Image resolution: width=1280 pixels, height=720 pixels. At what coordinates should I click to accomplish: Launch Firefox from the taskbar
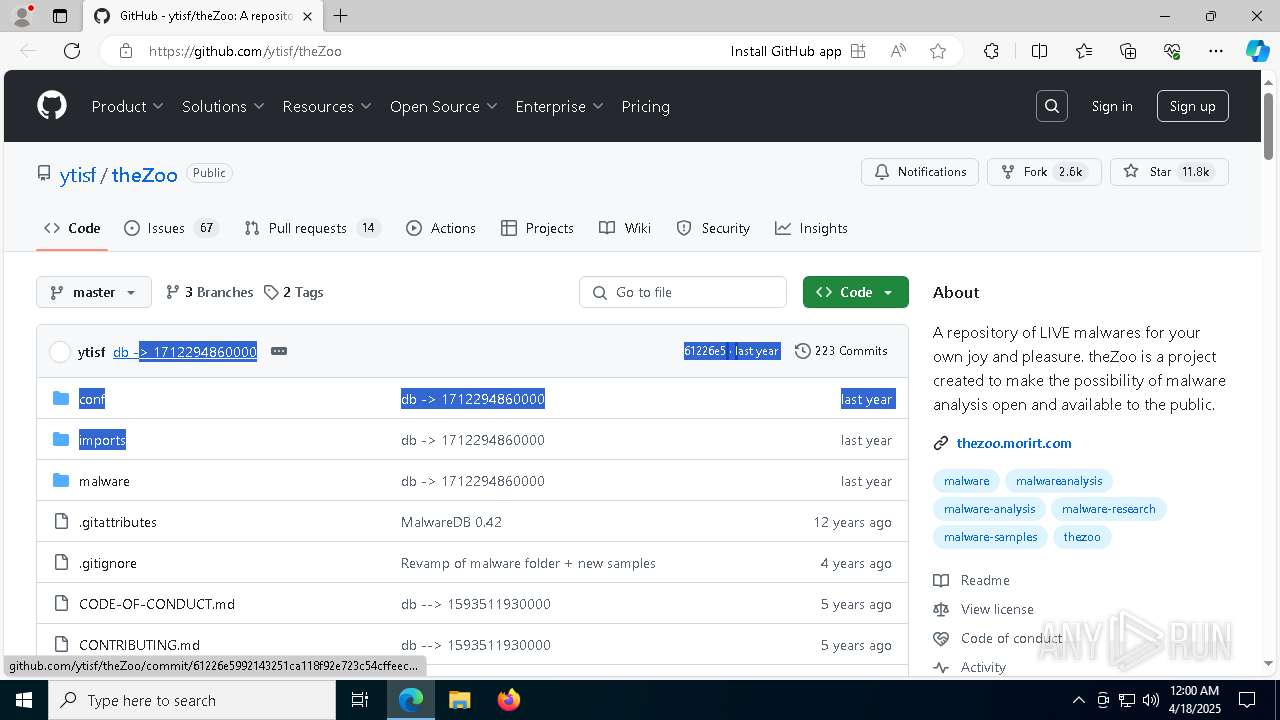tap(508, 700)
